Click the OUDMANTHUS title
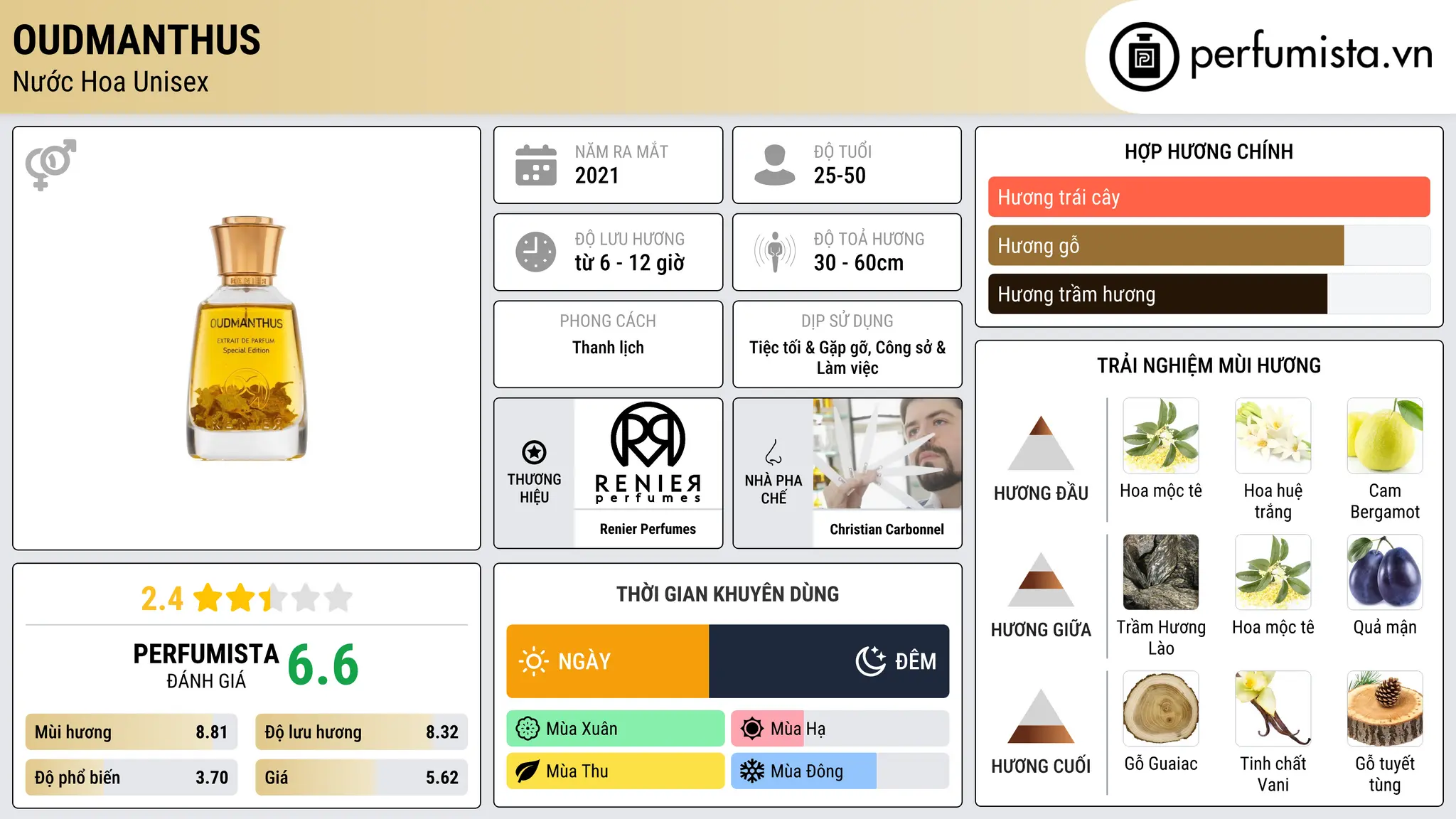This screenshot has height=819, width=1456. click(136, 41)
